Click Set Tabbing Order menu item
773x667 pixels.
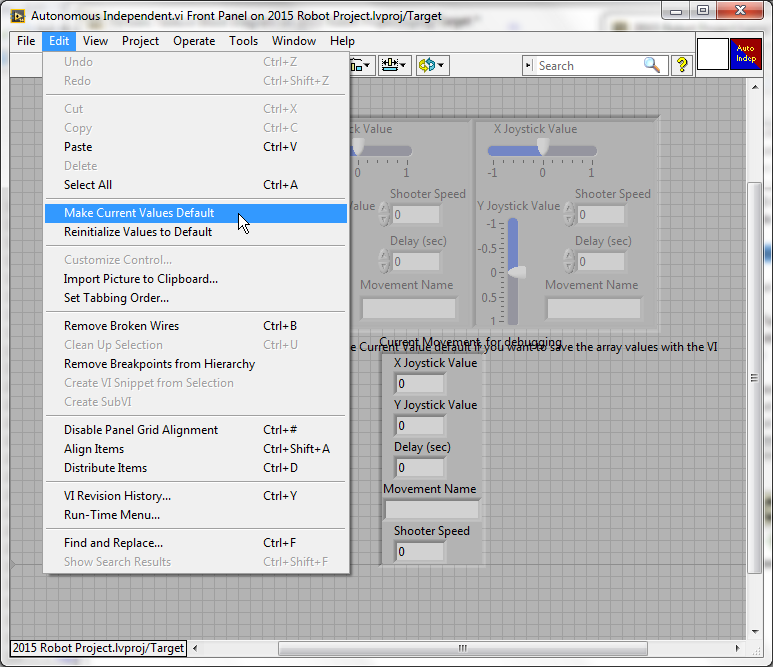click(116, 298)
